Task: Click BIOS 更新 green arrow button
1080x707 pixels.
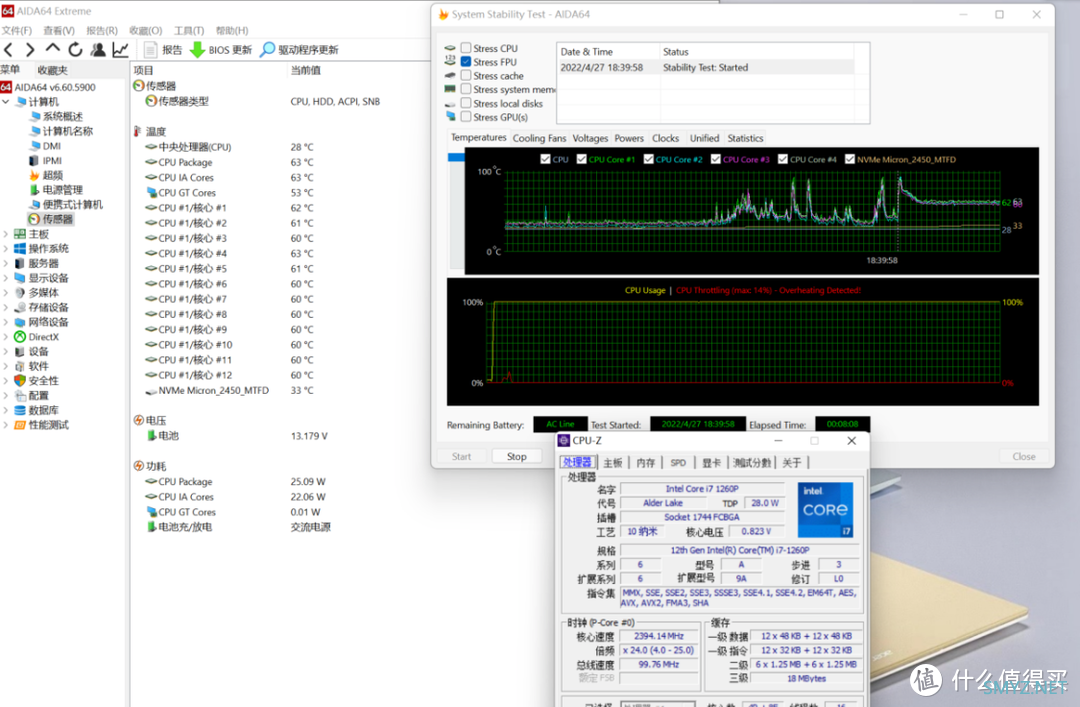Action: coord(221,50)
